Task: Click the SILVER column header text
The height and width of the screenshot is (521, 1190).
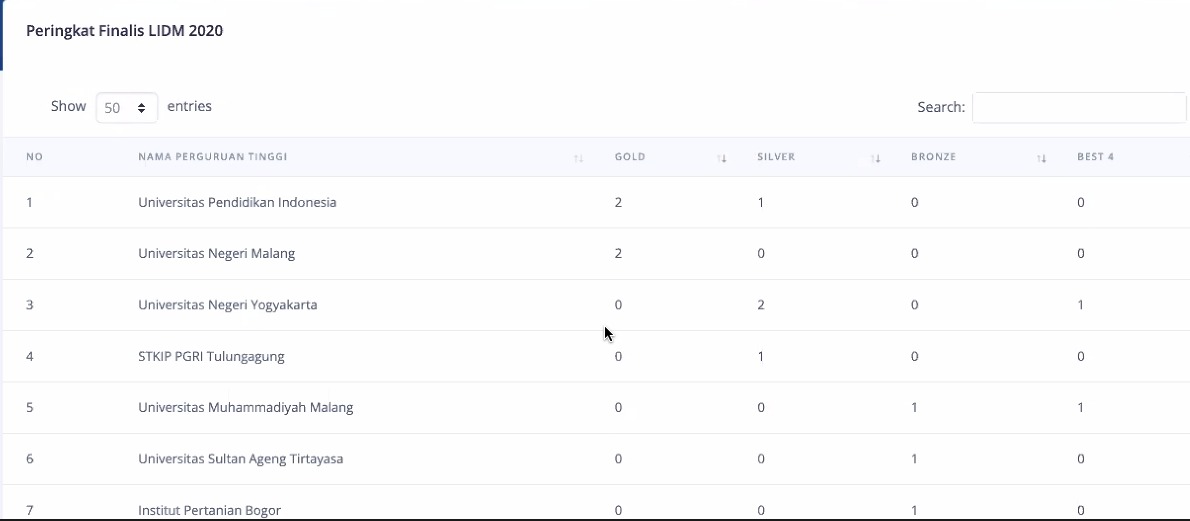Action: click(x=776, y=157)
